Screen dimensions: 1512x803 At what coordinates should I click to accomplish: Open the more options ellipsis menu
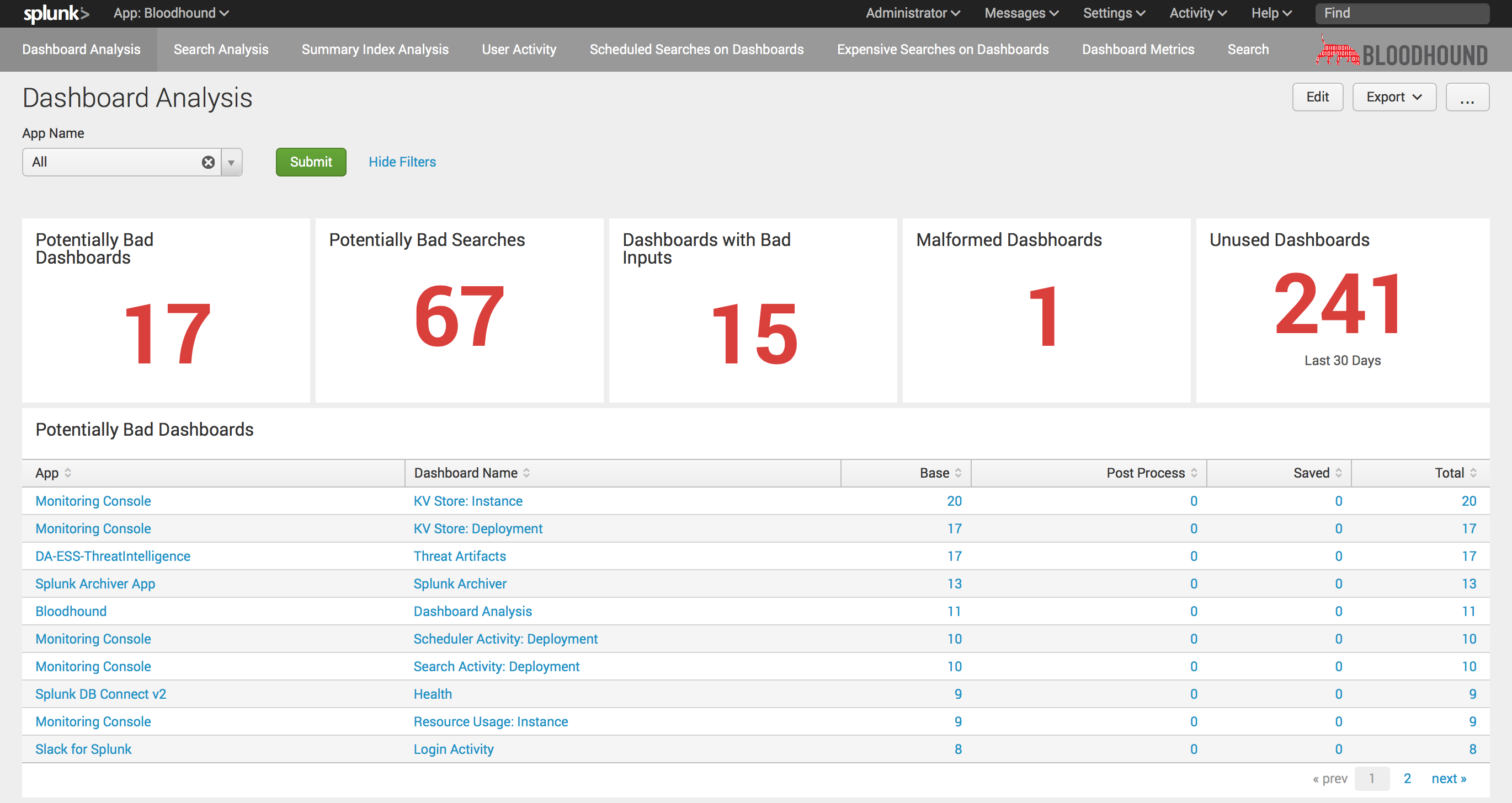pyautogui.click(x=1467, y=98)
